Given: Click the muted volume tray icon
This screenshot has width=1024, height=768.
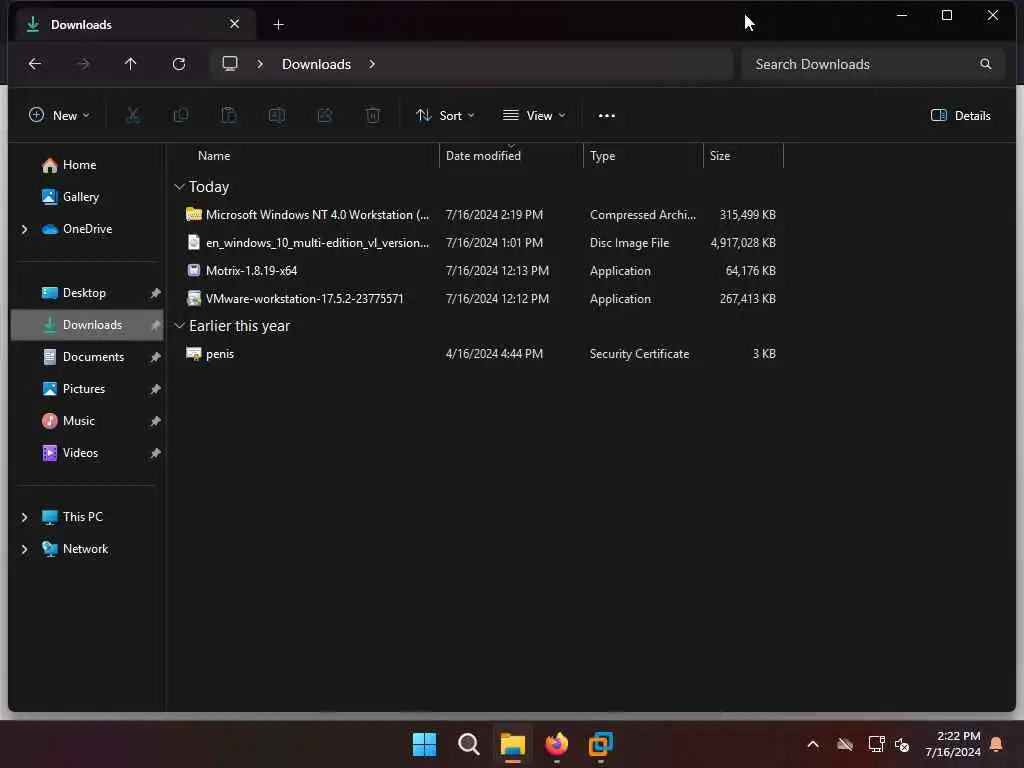Looking at the screenshot, I should pos(902,744).
